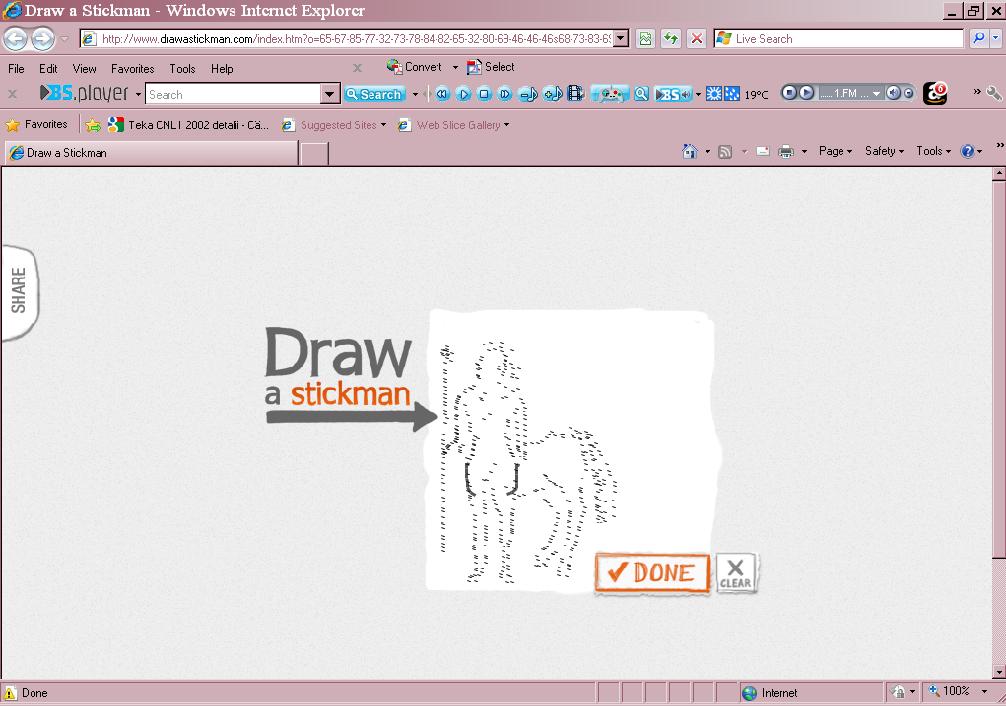The image size is (1006, 706).
Task: Click the browser Forward arrow button
Action: coord(43,39)
